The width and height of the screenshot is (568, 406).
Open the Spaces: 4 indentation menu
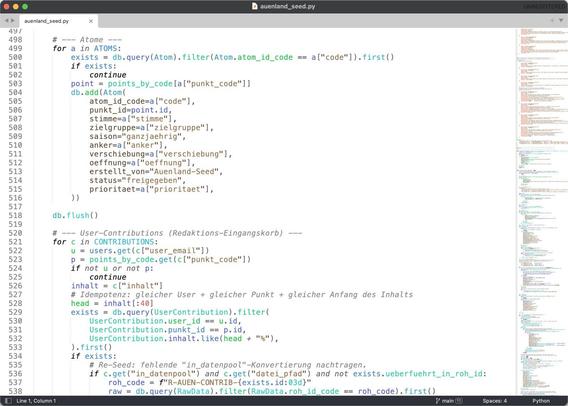pyautogui.click(x=494, y=401)
